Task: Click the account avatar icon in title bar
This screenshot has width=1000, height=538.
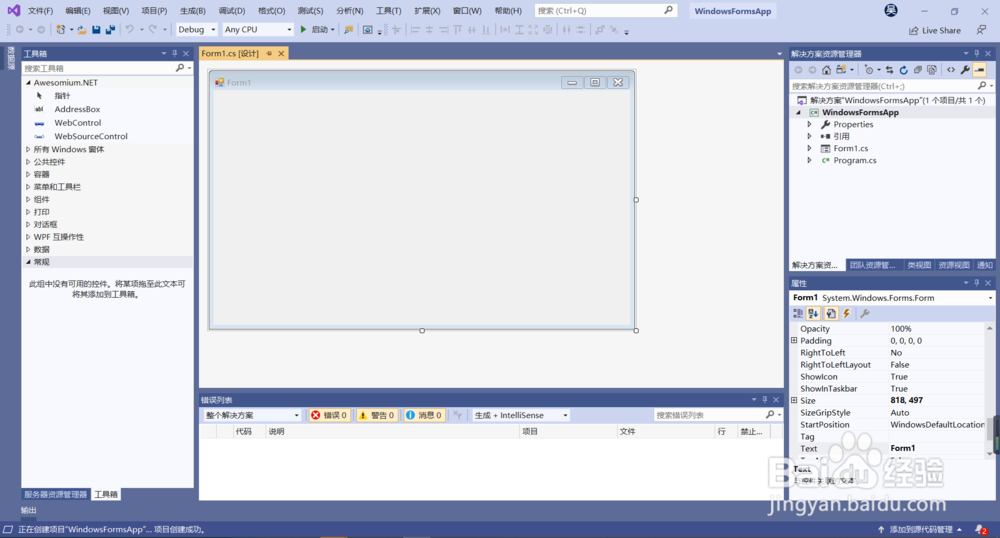Action: pos(891,10)
